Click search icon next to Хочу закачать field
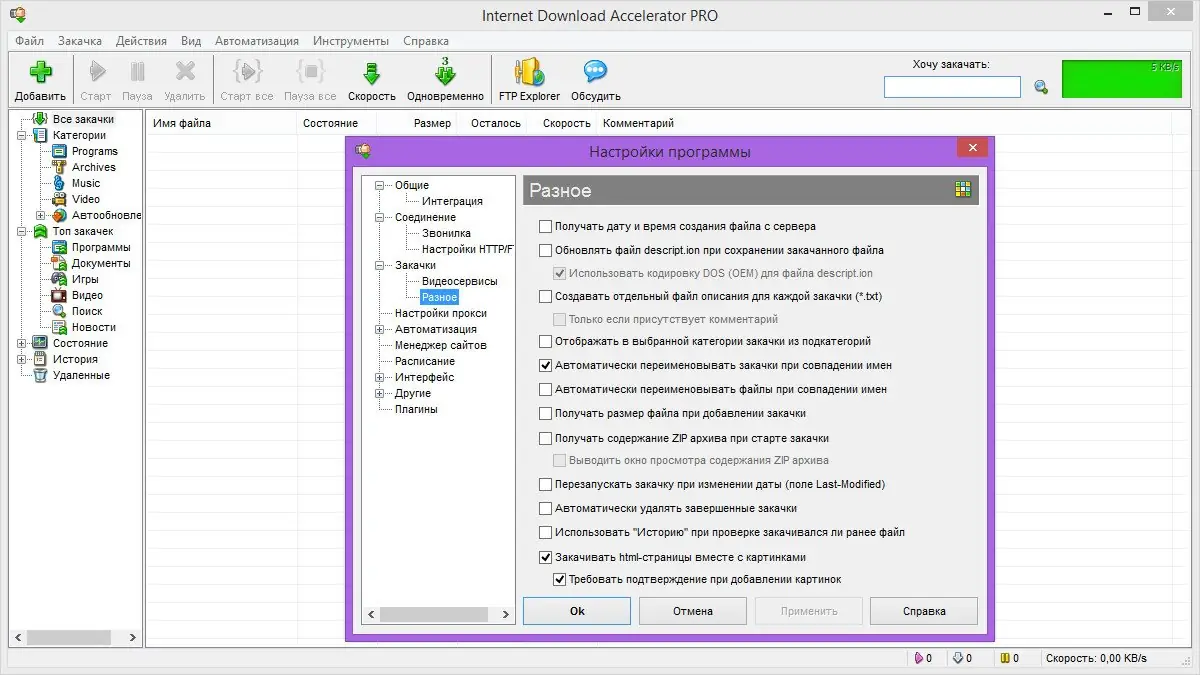 pyautogui.click(x=1041, y=87)
